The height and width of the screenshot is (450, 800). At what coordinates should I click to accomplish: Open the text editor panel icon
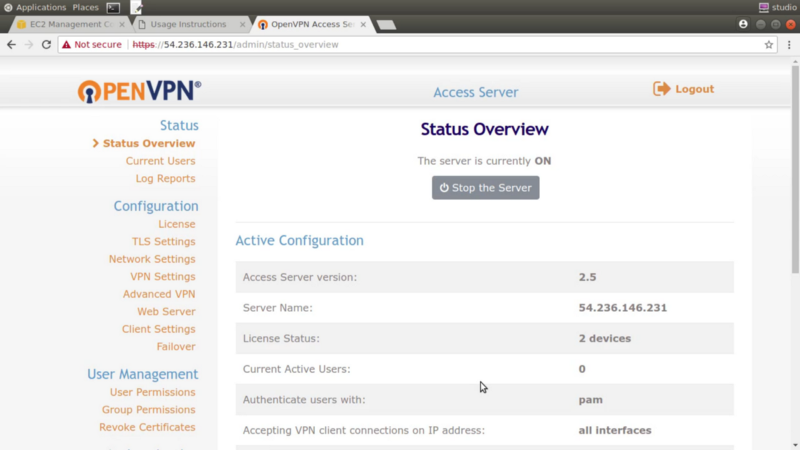[x=137, y=7]
